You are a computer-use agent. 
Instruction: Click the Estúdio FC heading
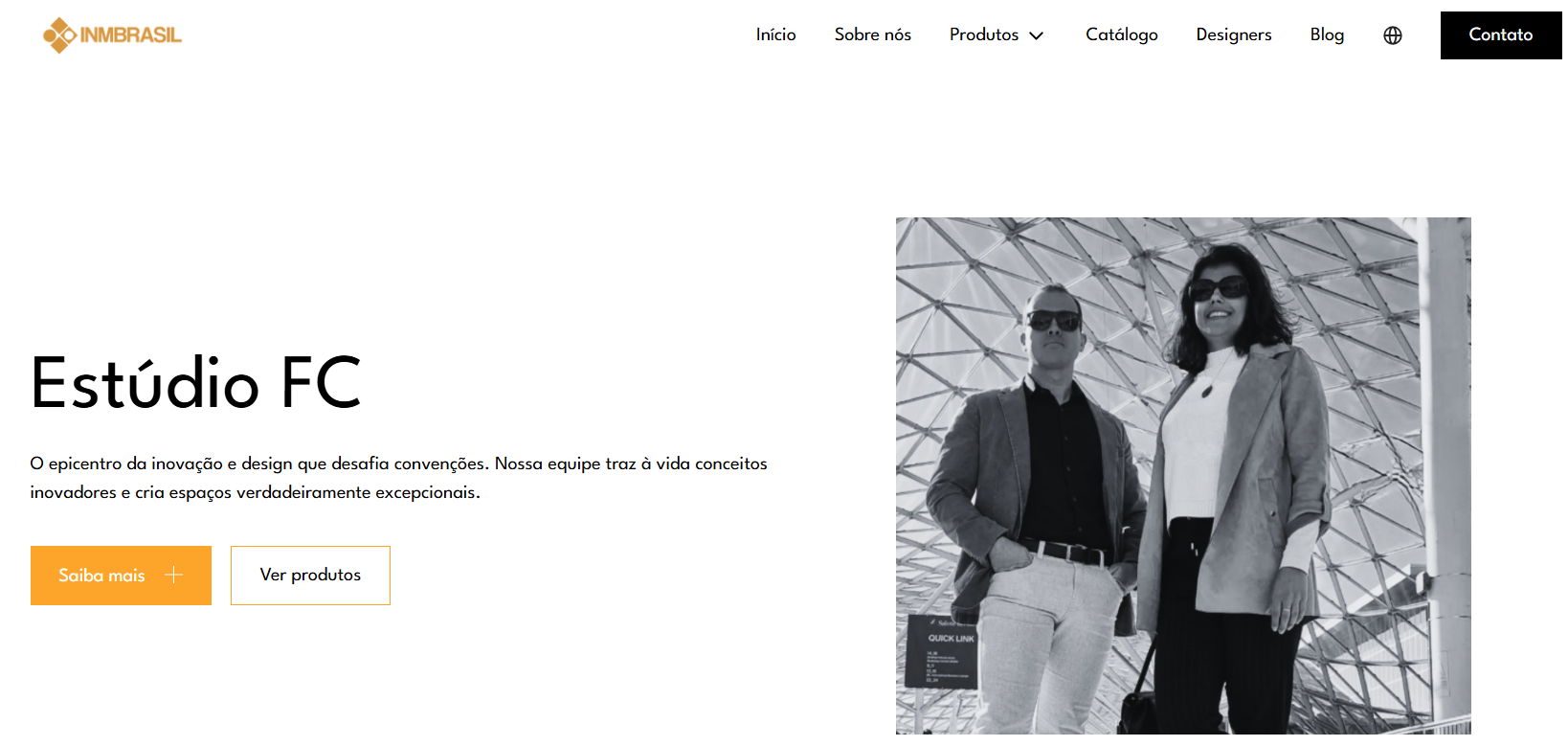point(196,383)
